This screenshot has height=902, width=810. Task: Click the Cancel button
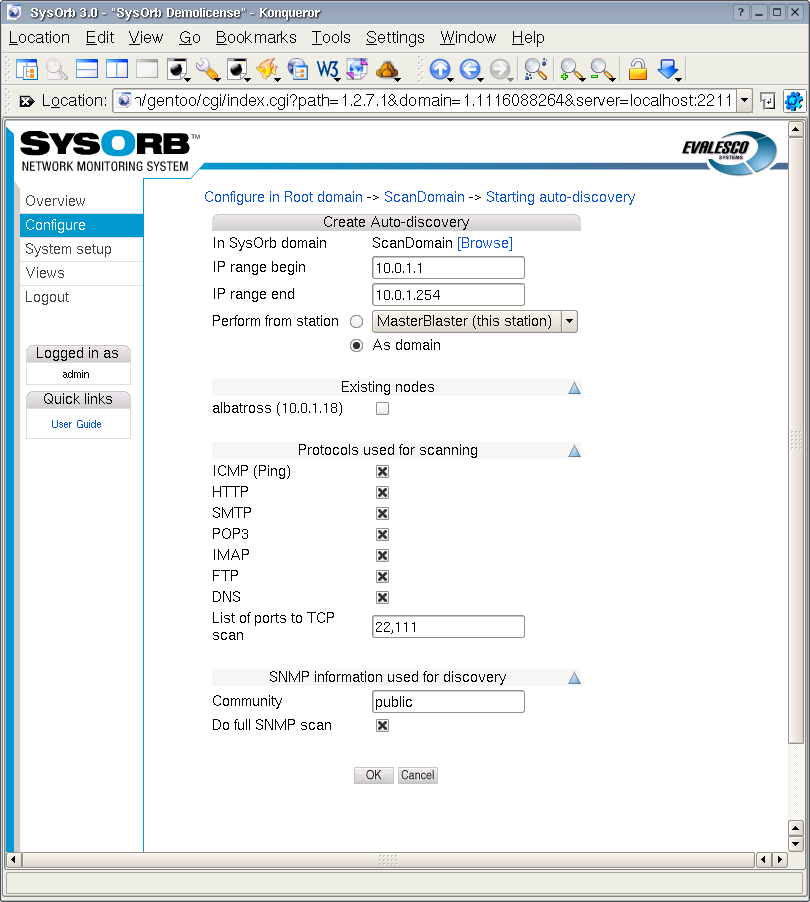(x=418, y=775)
